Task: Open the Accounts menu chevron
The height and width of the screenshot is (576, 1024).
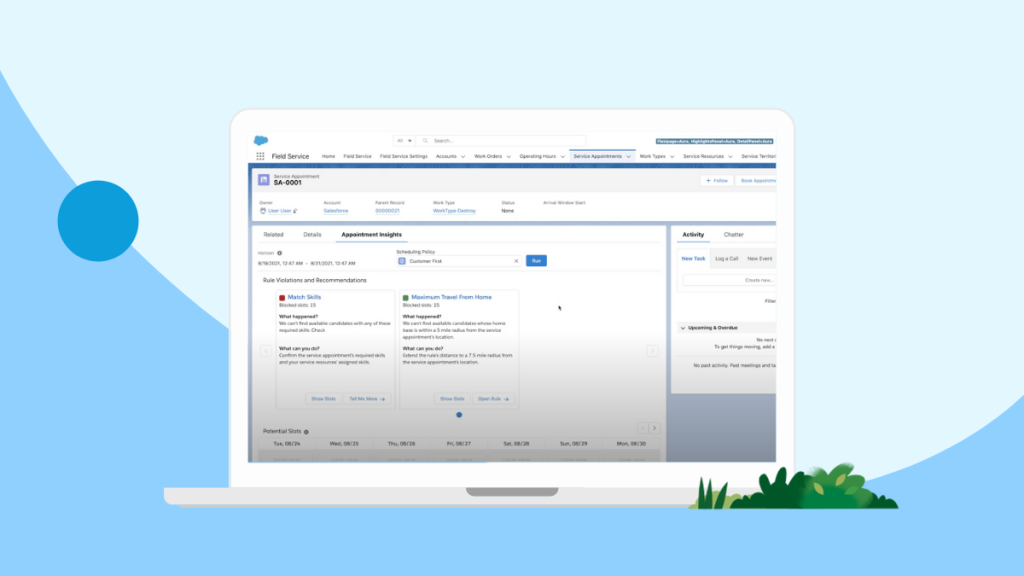Action: [x=464, y=156]
